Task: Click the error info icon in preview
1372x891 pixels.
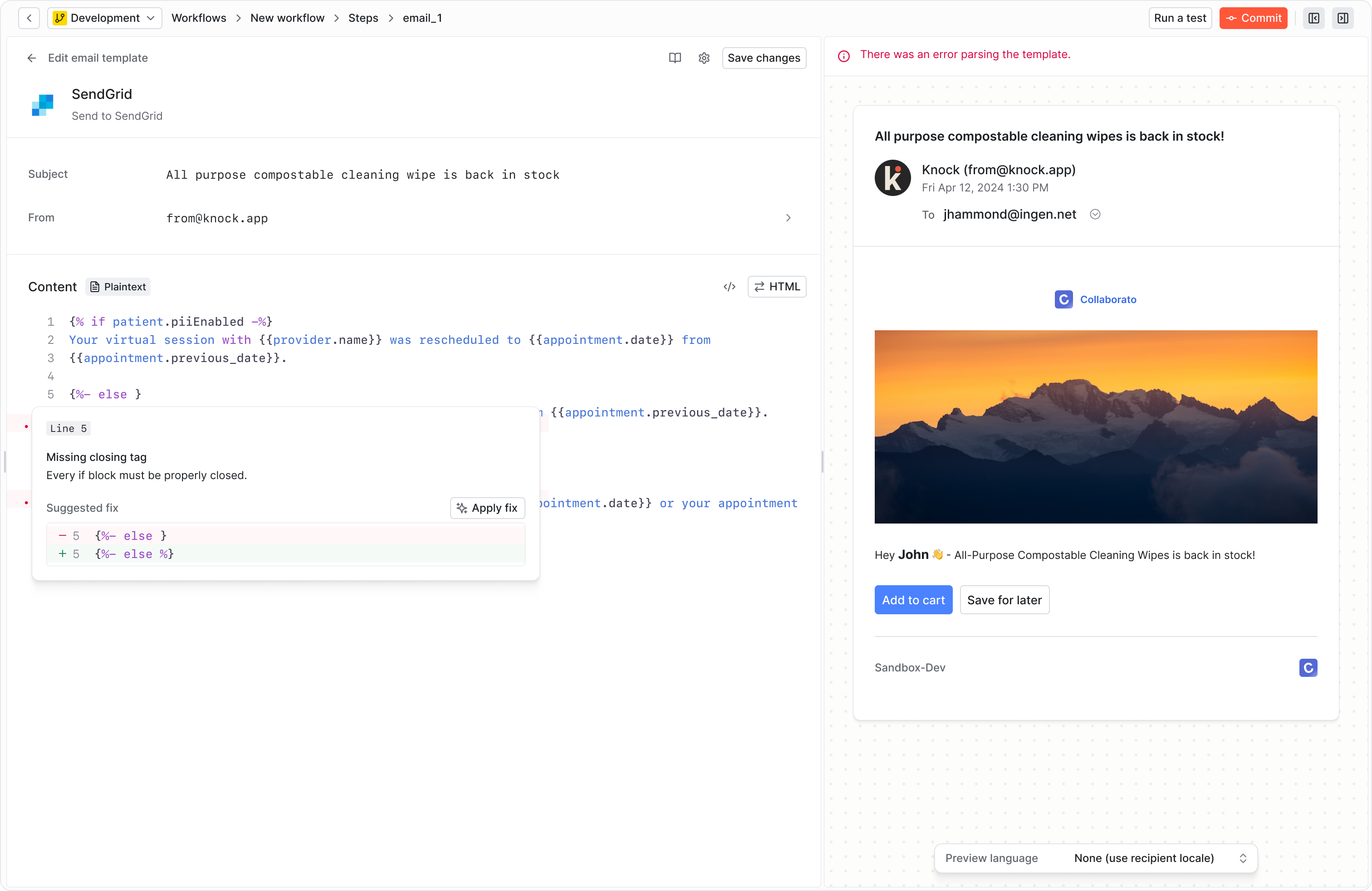Action: (843, 55)
